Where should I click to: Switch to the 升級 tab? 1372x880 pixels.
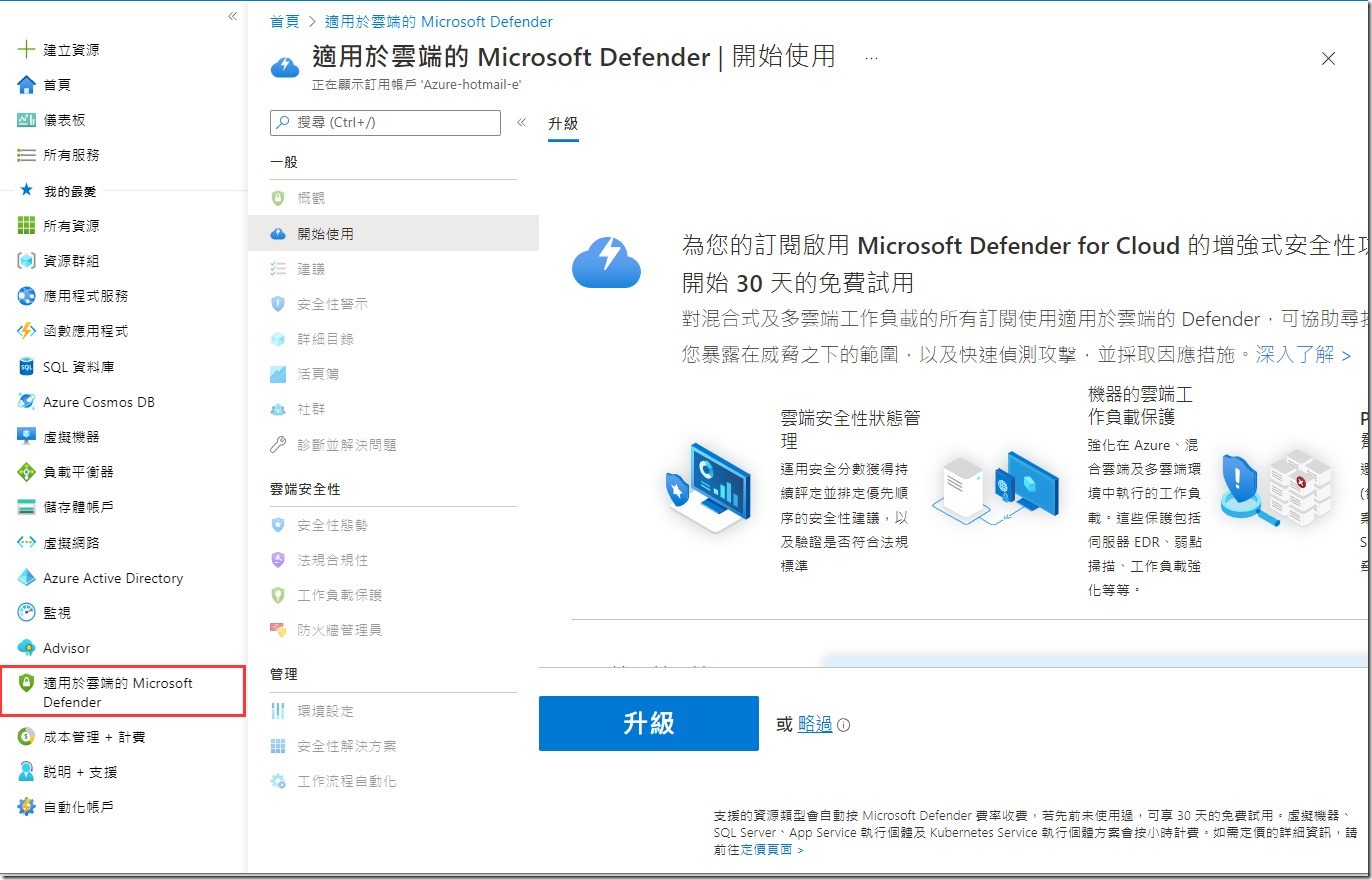(x=563, y=124)
